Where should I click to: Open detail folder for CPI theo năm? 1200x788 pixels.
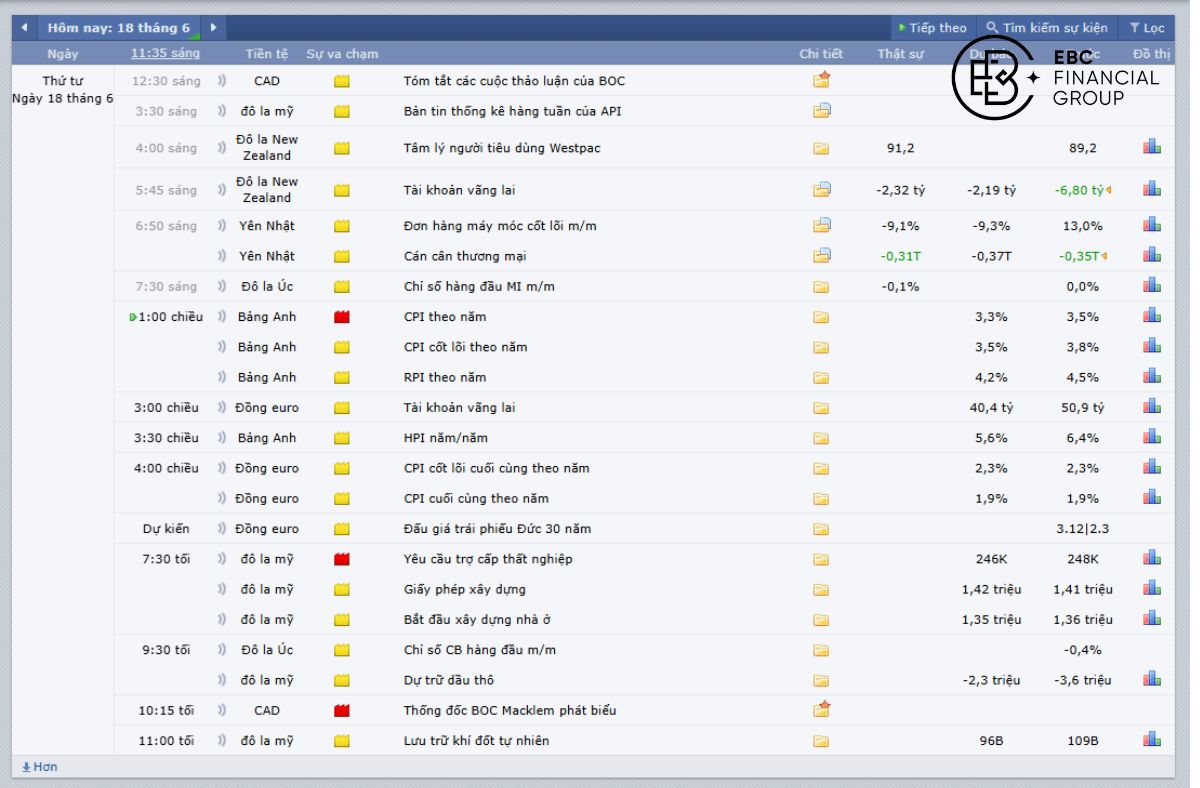coord(821,317)
